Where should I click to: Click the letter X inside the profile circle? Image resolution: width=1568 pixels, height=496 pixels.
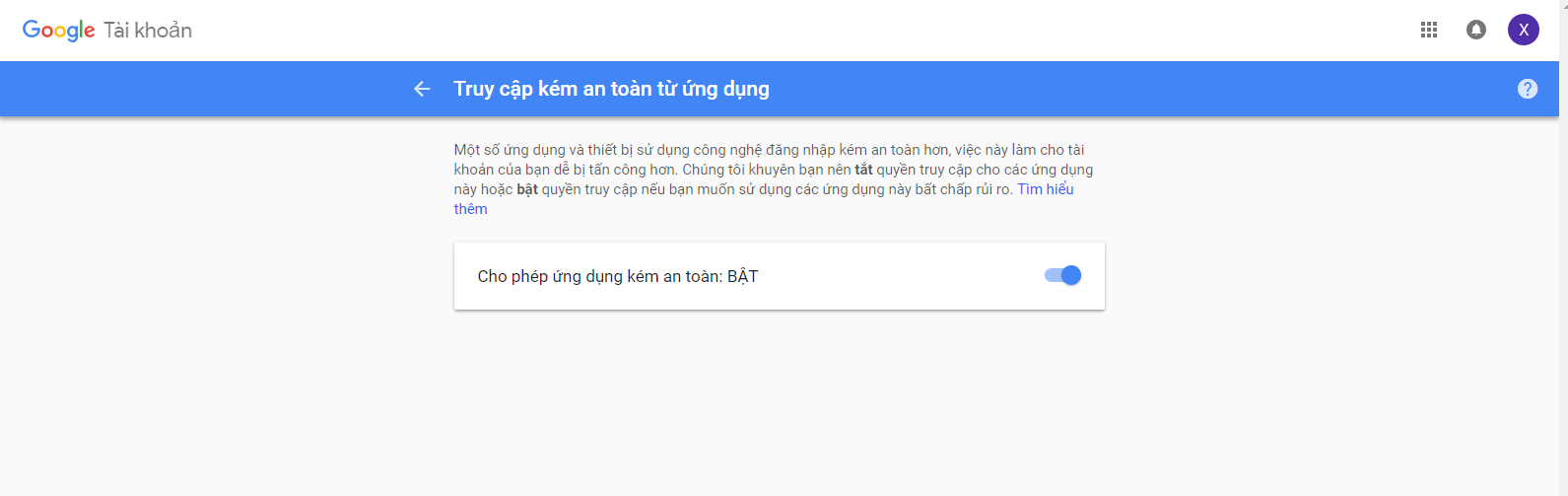point(1523,30)
